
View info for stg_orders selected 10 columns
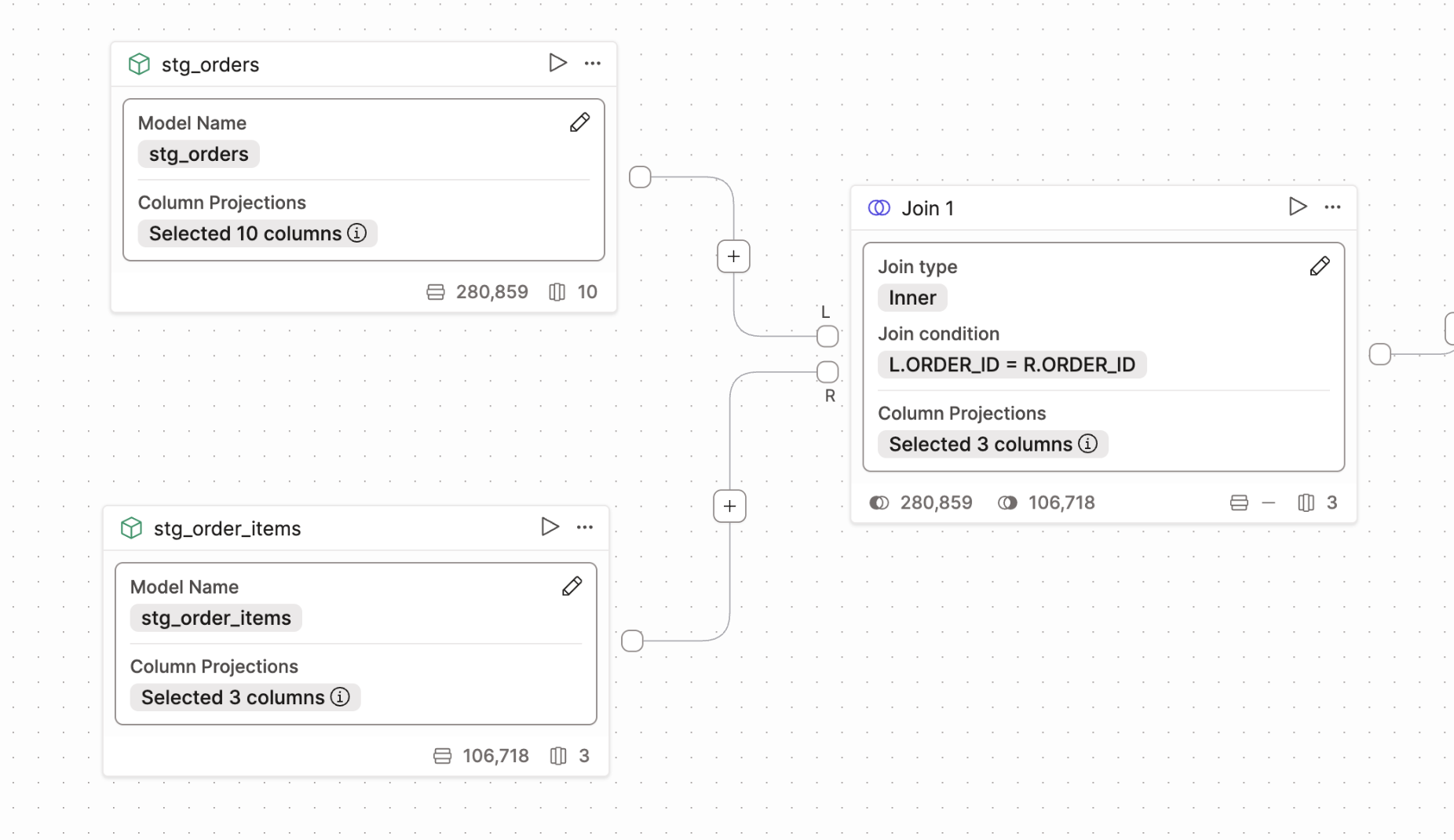358,233
